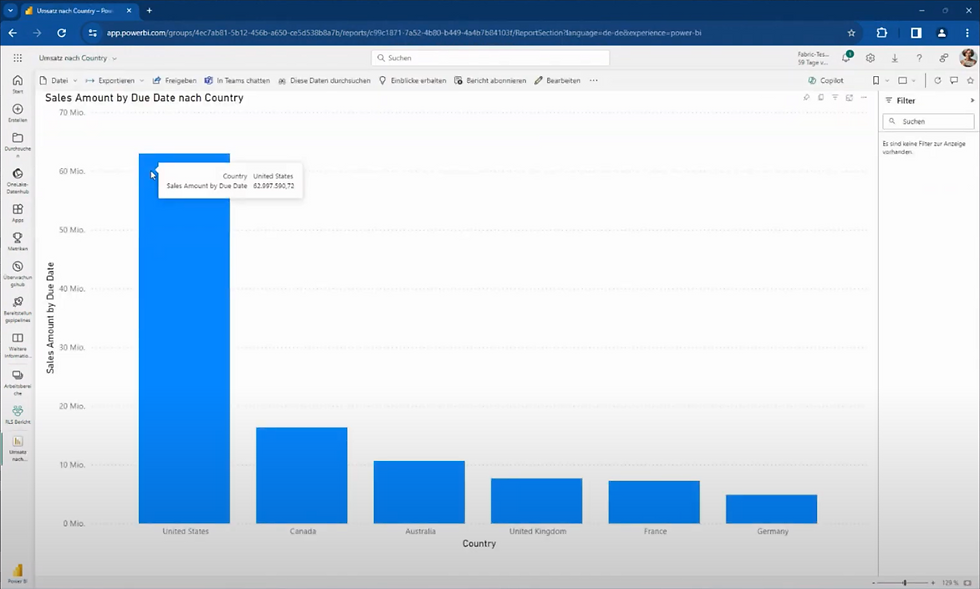Open the browser tab search dropdown

[11, 11]
